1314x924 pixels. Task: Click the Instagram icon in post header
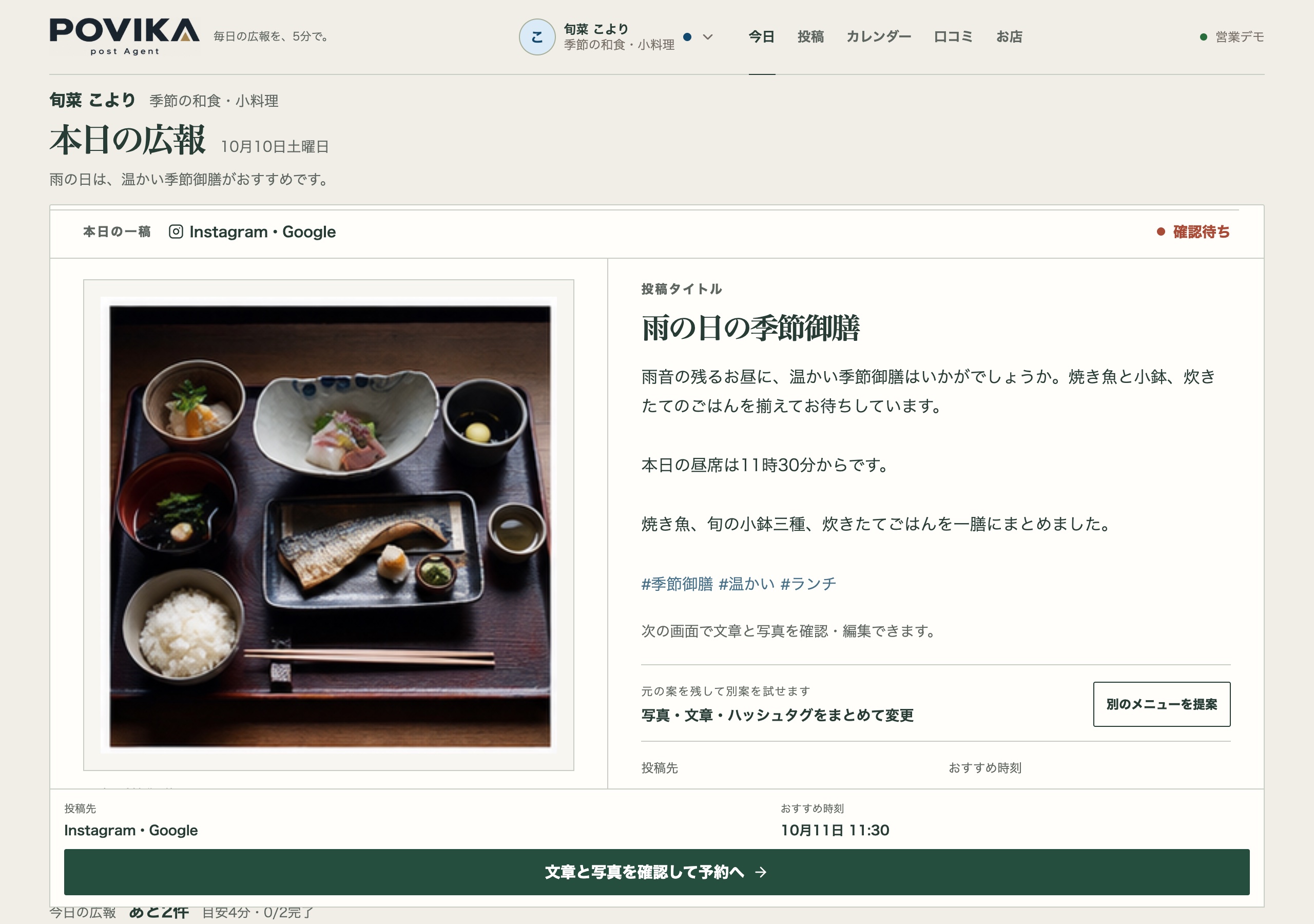[x=176, y=232]
